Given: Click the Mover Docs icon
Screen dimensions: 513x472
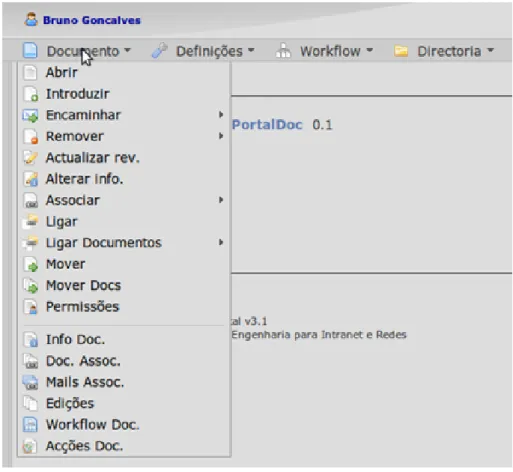Looking at the screenshot, I should tap(30, 286).
